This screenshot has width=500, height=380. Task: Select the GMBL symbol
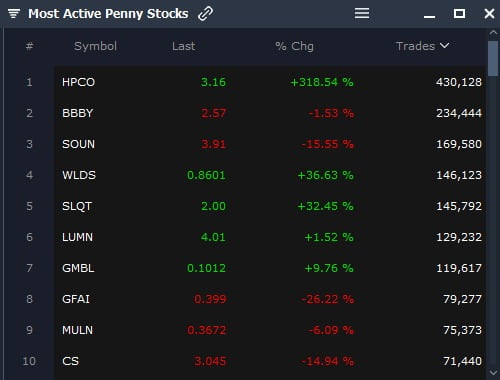(x=78, y=268)
